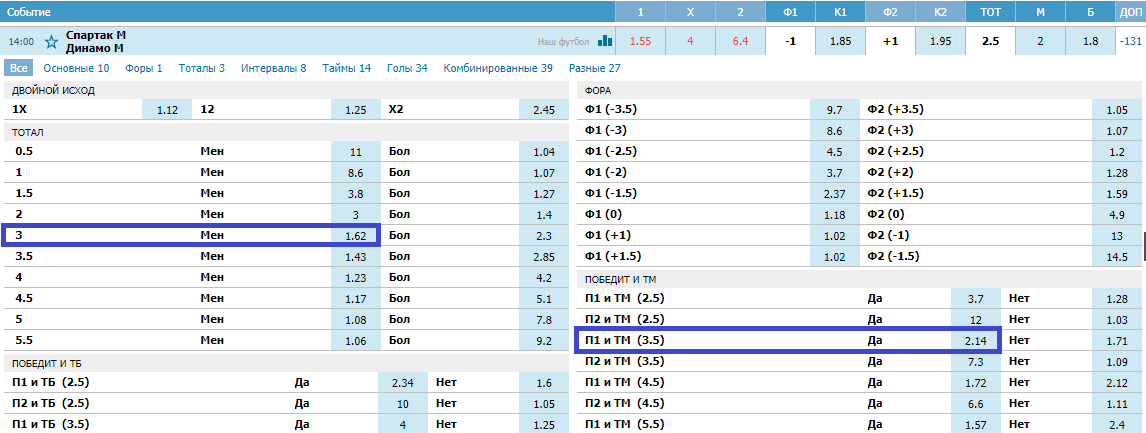
Task: Add Спартак М match to favorites star
Action: pos(51,42)
